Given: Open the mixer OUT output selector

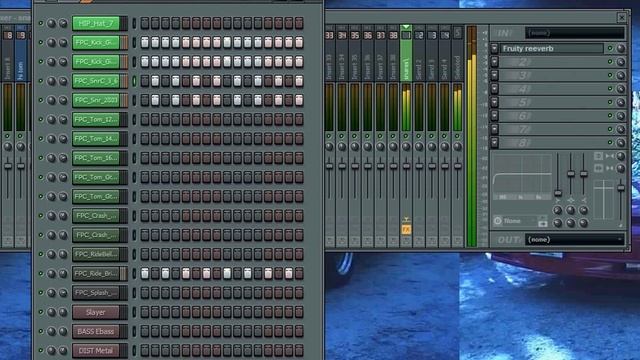Looking at the screenshot, I should [575, 240].
